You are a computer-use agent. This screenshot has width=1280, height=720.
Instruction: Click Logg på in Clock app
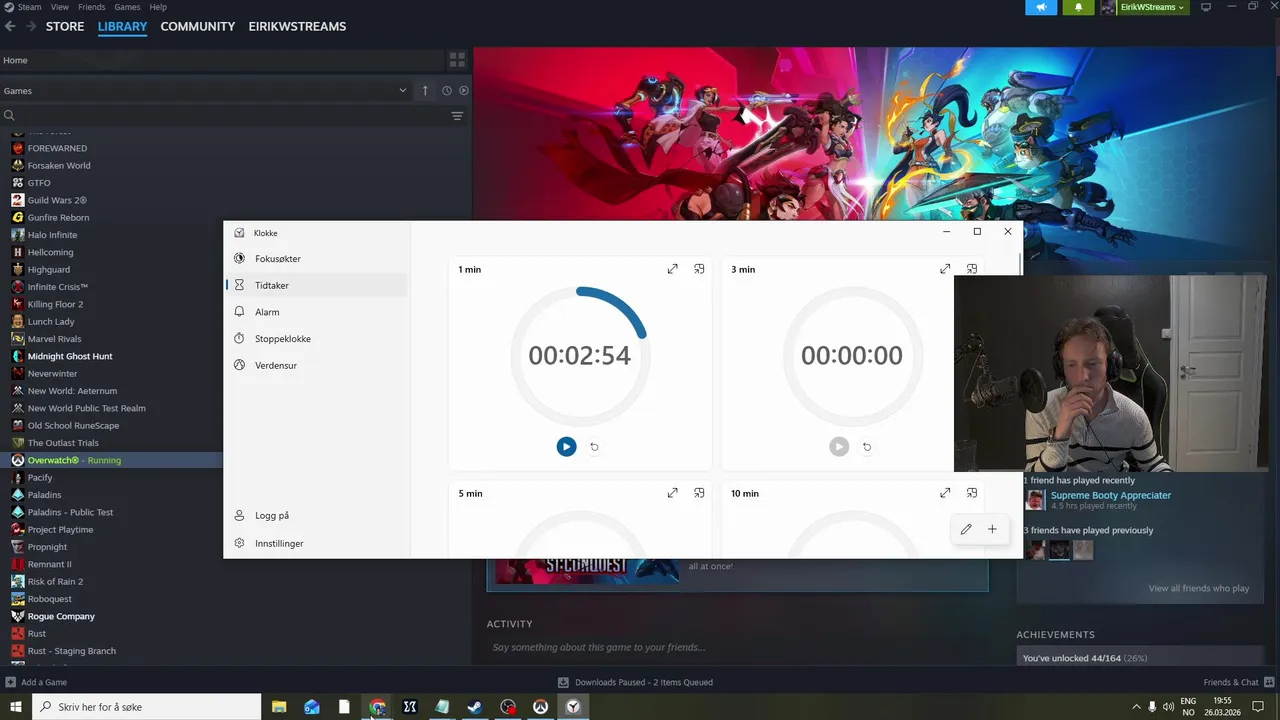(x=317, y=516)
